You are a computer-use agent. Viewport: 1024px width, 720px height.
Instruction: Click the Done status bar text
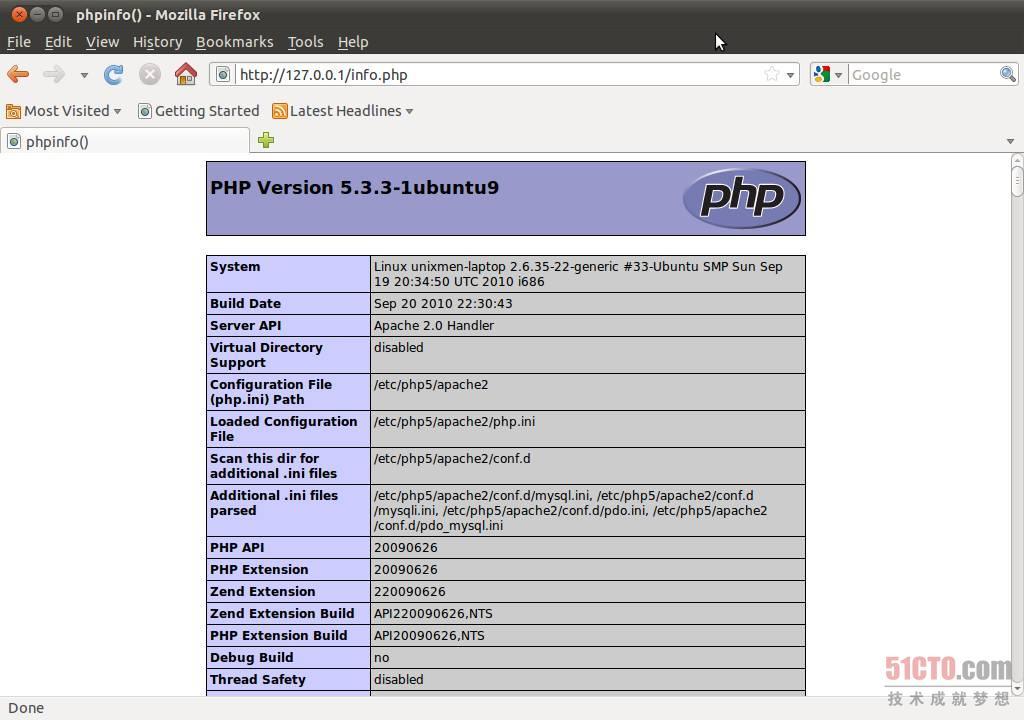point(26,708)
